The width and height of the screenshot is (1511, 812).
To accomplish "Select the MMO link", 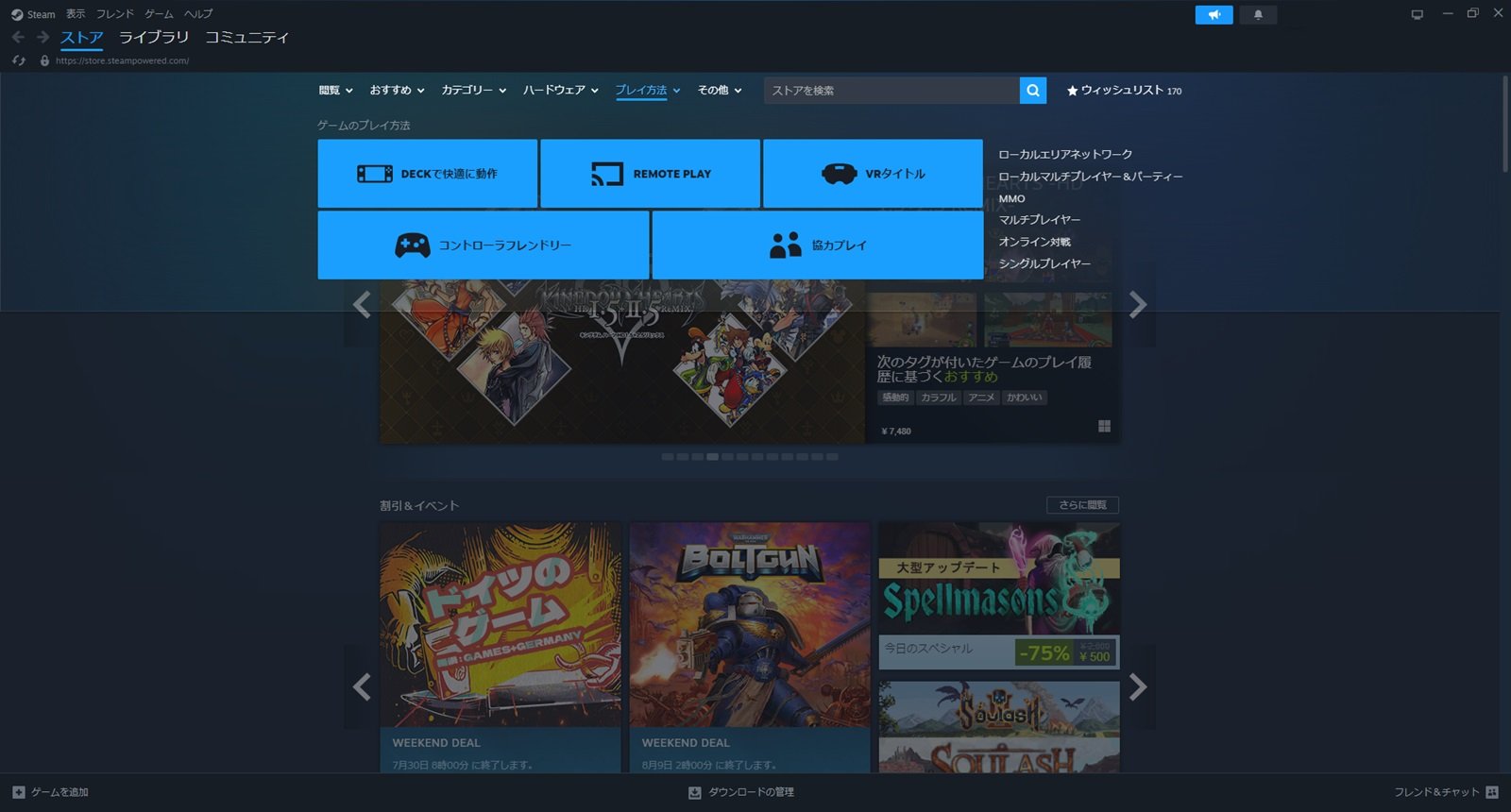I will point(1011,198).
